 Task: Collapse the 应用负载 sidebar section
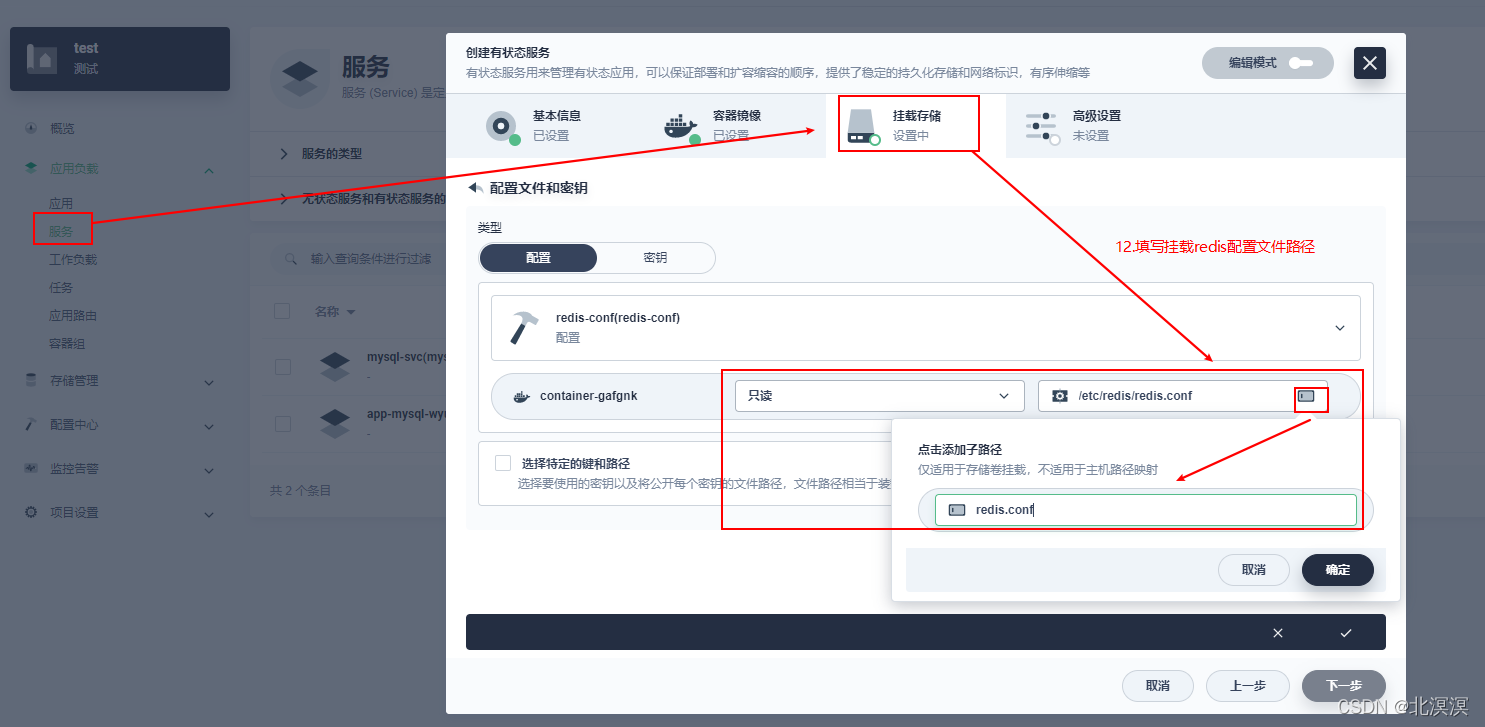point(208,170)
